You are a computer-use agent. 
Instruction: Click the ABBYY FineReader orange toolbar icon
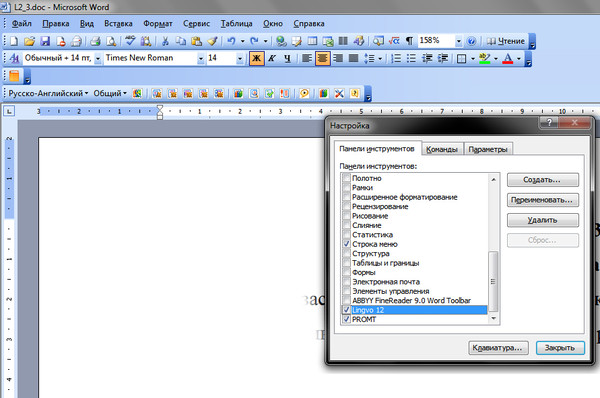pos(14,76)
